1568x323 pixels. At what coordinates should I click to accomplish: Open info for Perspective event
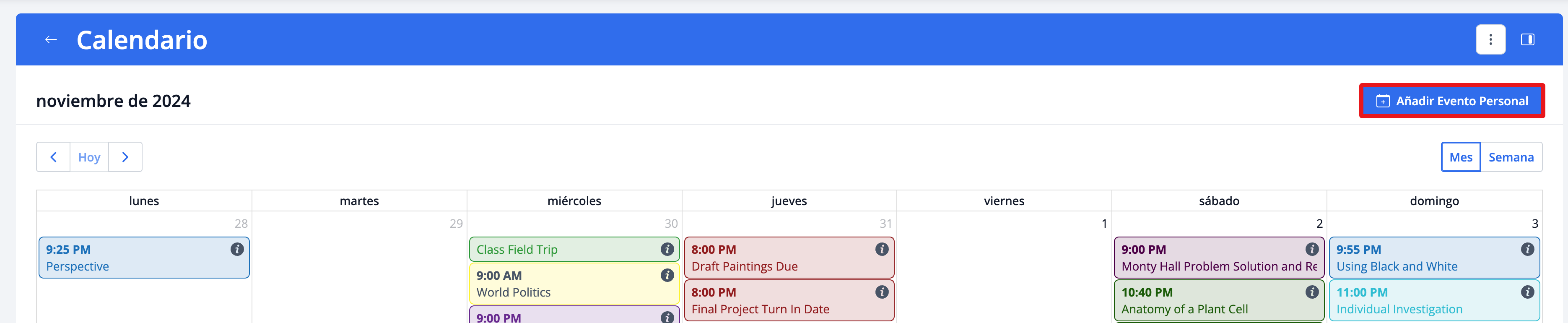(237, 249)
